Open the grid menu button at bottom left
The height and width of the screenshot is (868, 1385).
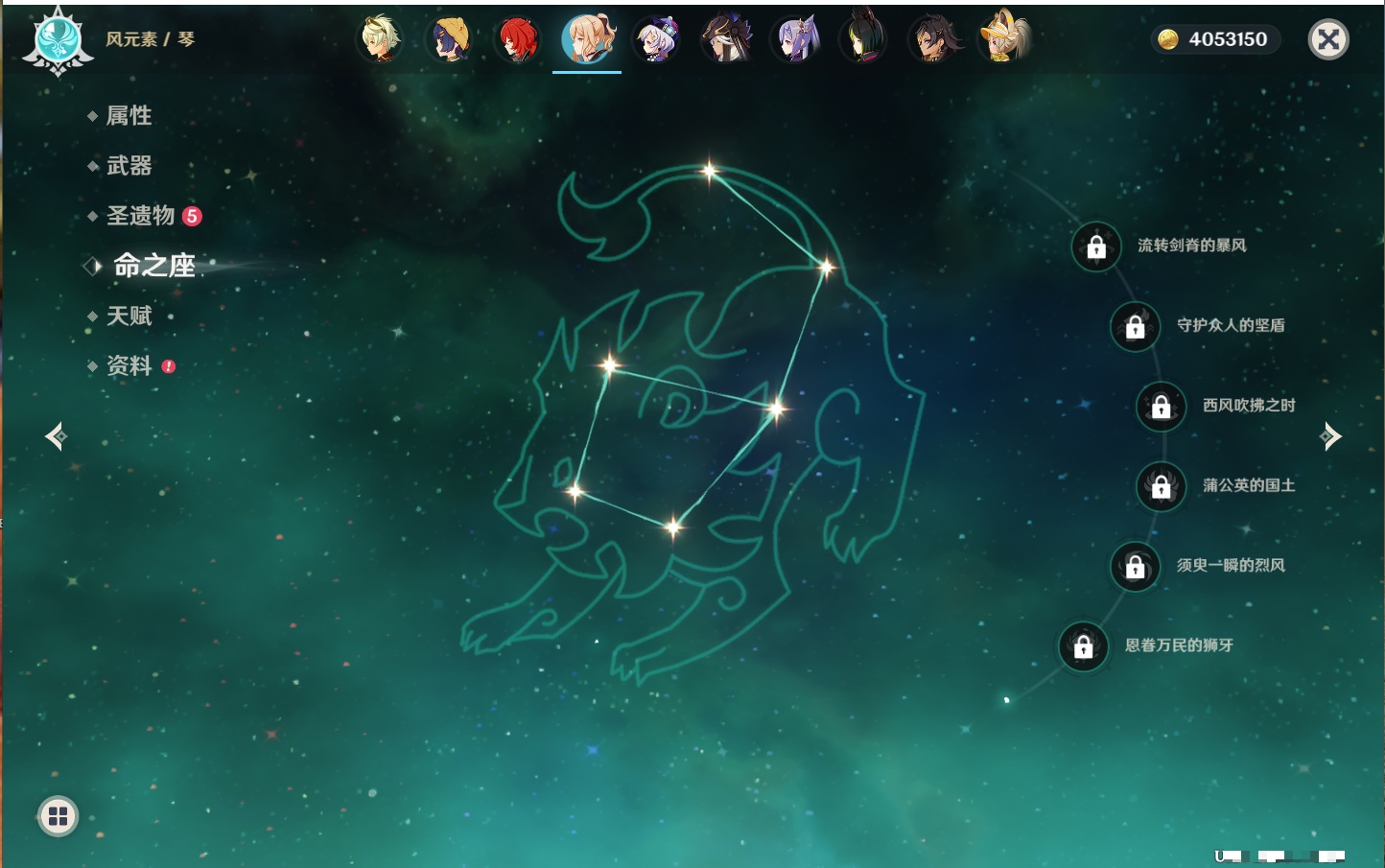(x=58, y=816)
